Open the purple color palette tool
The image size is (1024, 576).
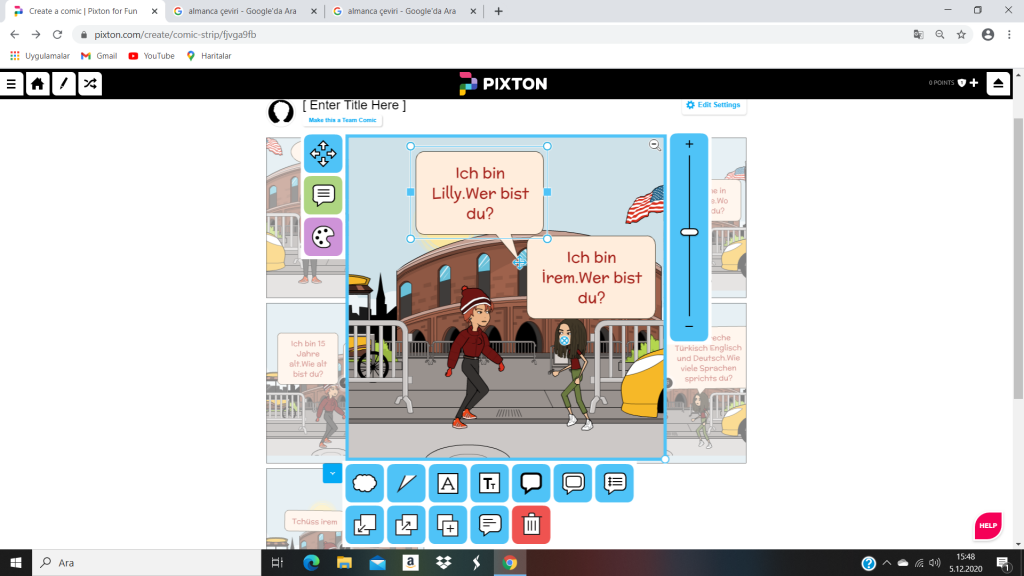[323, 237]
